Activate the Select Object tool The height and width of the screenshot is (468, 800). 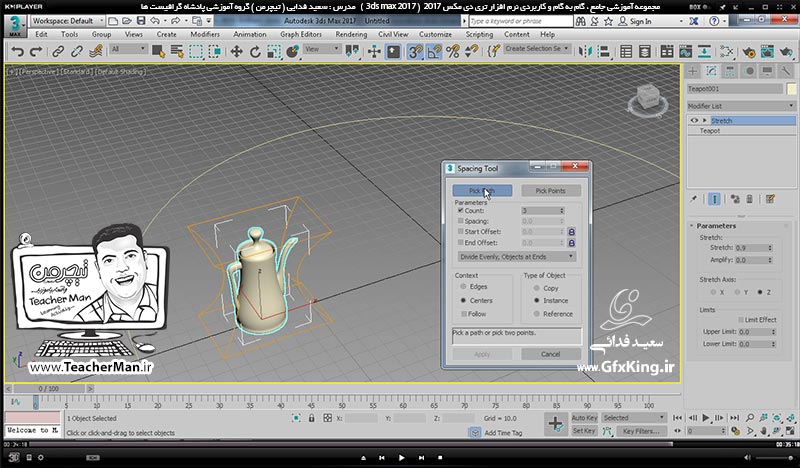tap(158, 52)
